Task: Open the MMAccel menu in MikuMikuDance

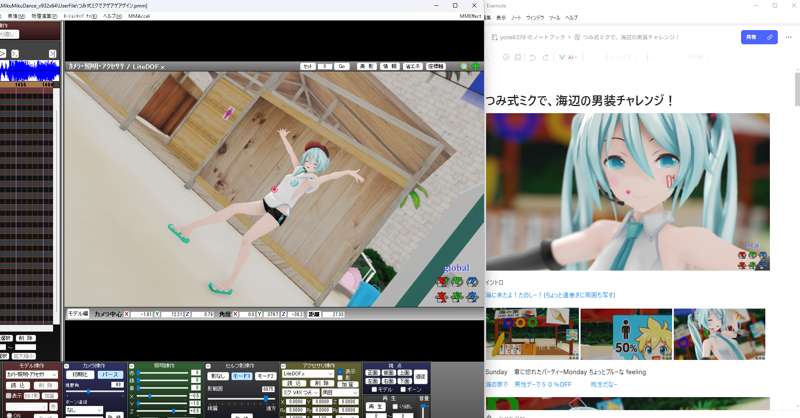Action: pos(139,16)
